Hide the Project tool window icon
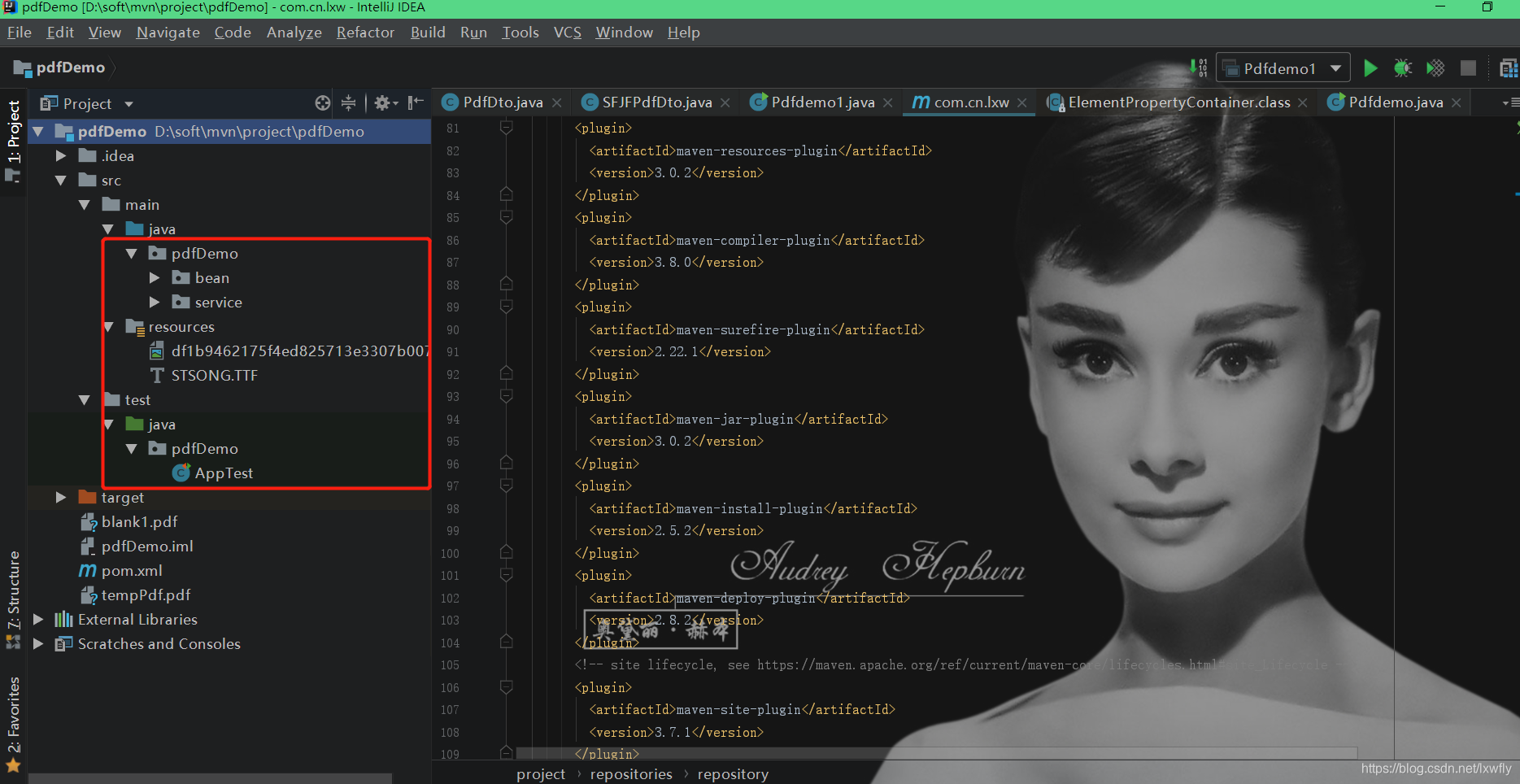The width and height of the screenshot is (1520, 784). click(x=416, y=102)
